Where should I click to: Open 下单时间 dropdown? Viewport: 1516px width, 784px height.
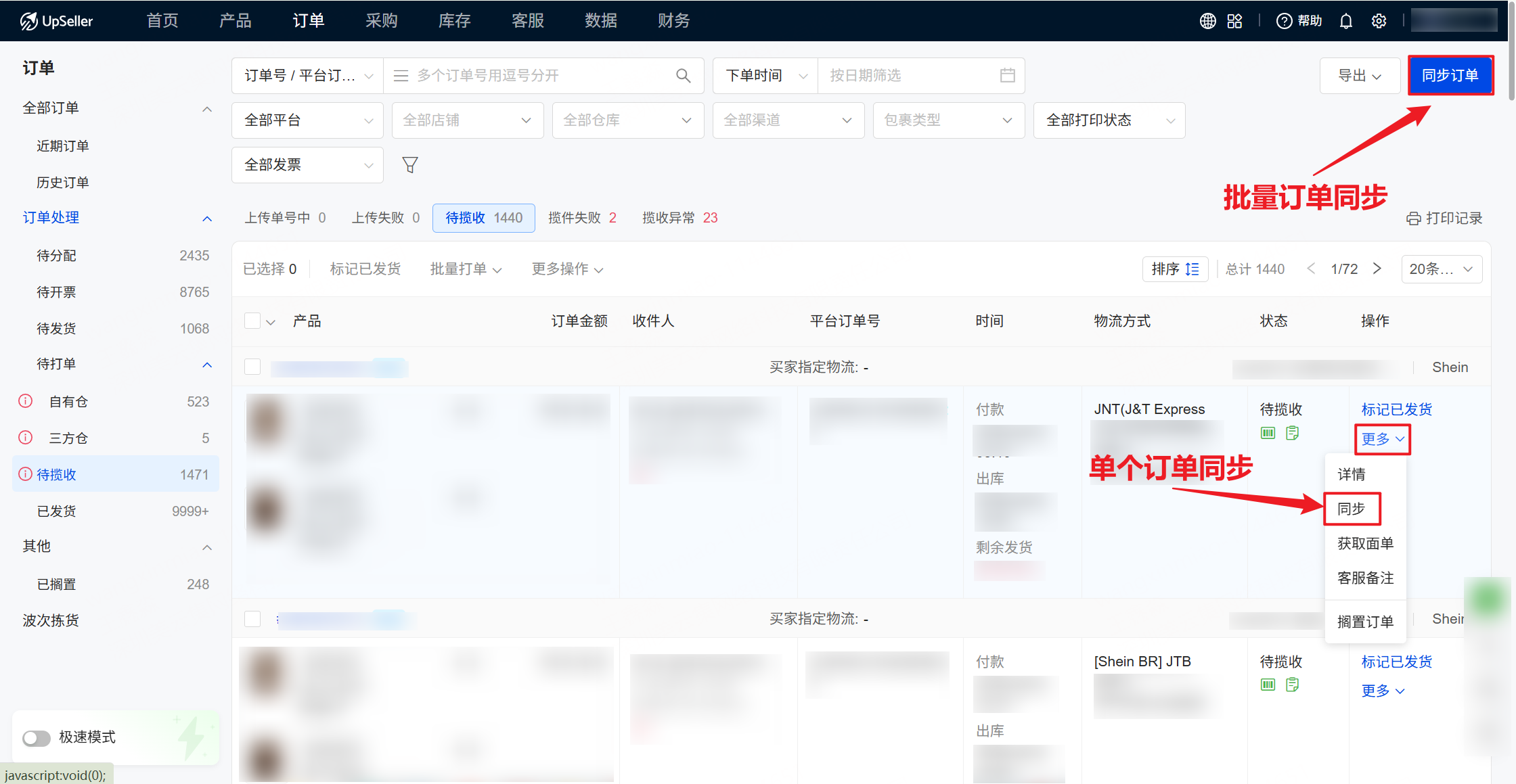pyautogui.click(x=765, y=76)
